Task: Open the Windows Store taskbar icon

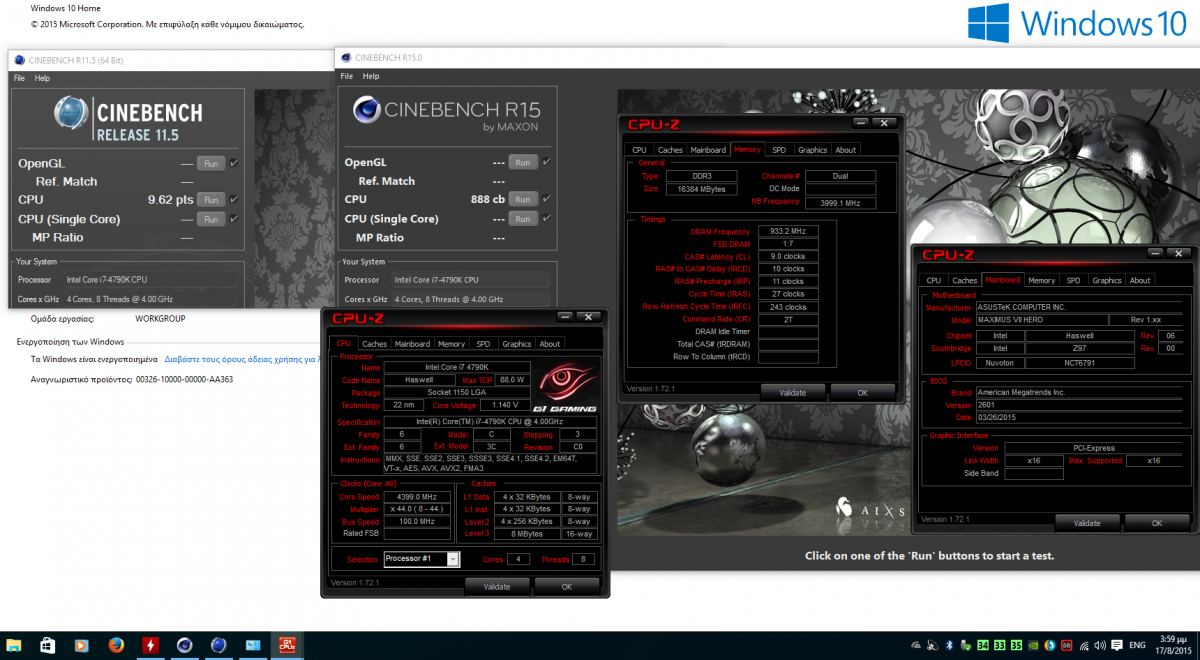Action: 47,646
